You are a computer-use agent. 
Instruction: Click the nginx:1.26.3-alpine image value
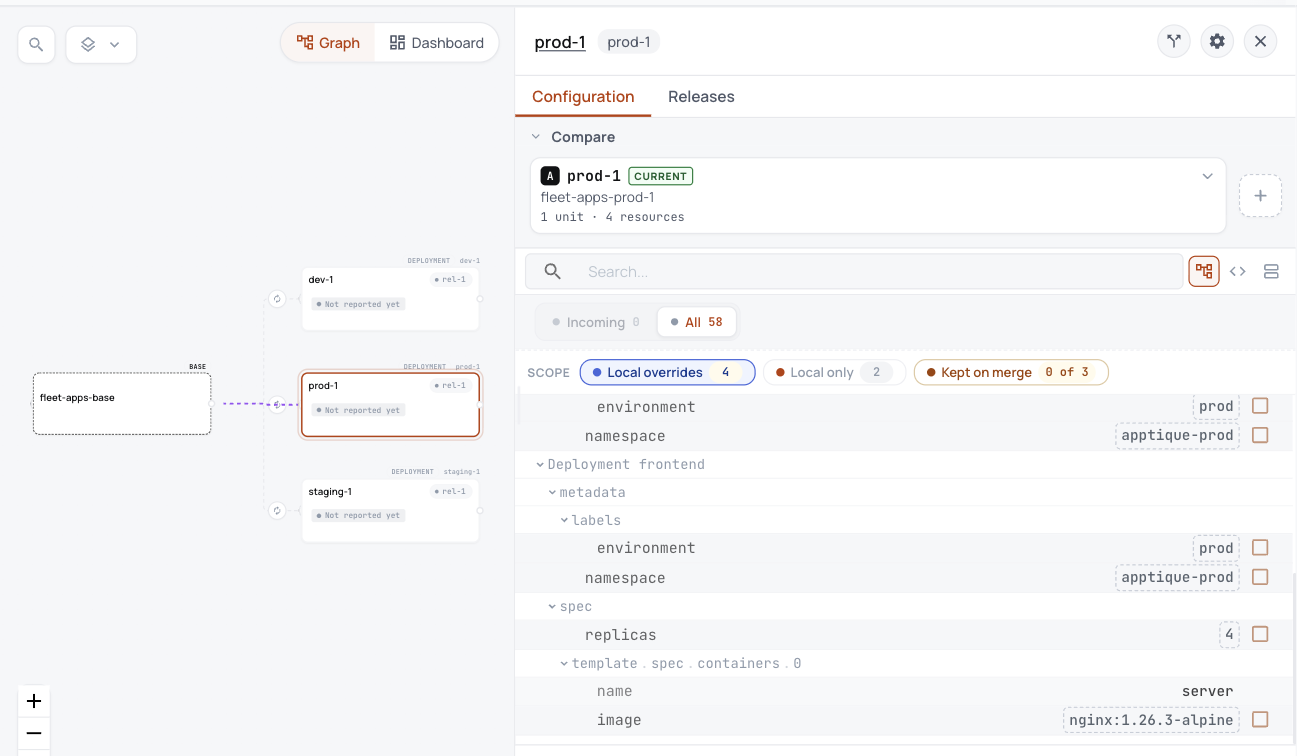click(1150, 720)
